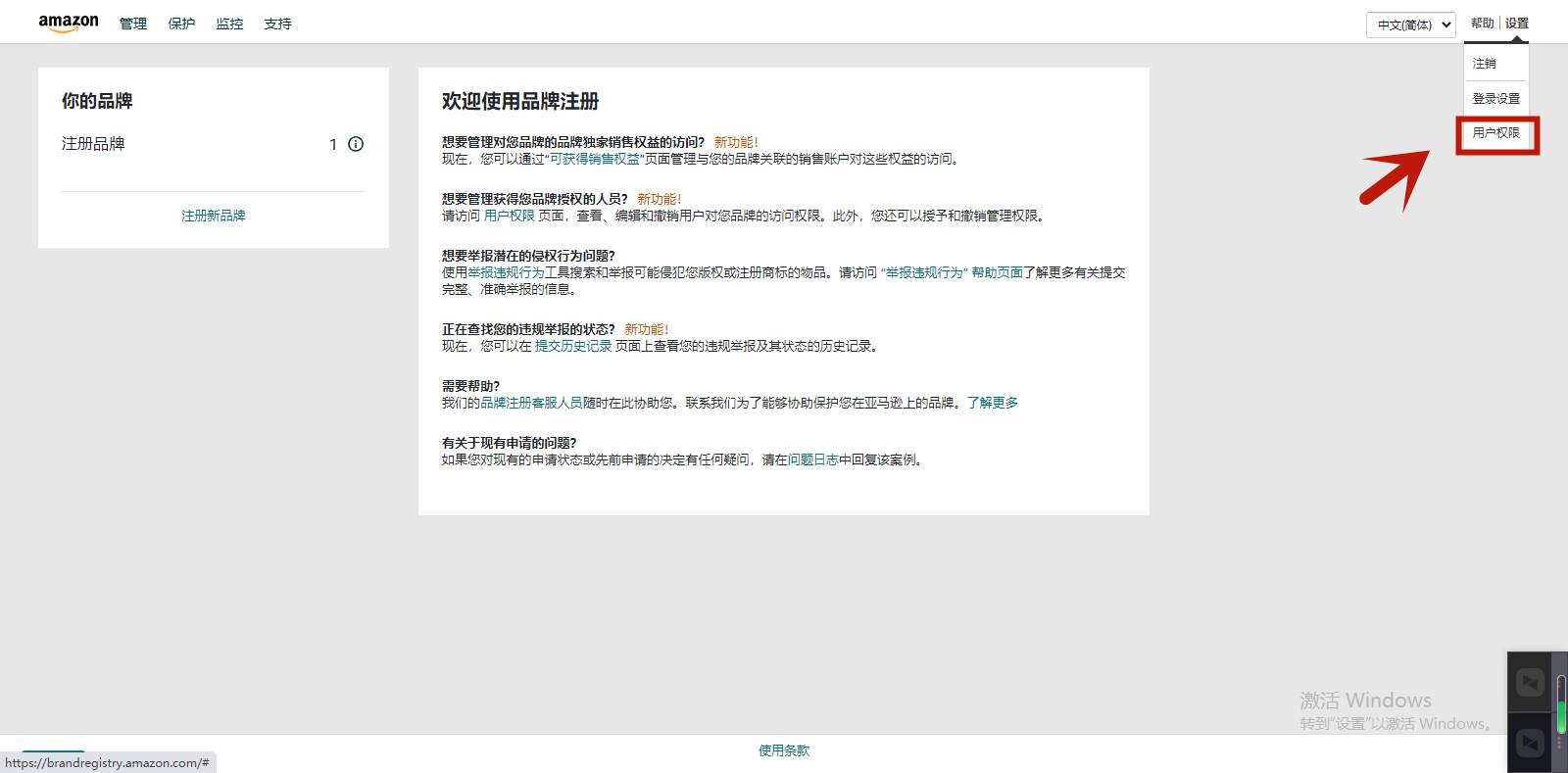Screen dimensions: 1568x773
Task: Select 登录设置 from the settings dropdown
Action: point(1495,99)
